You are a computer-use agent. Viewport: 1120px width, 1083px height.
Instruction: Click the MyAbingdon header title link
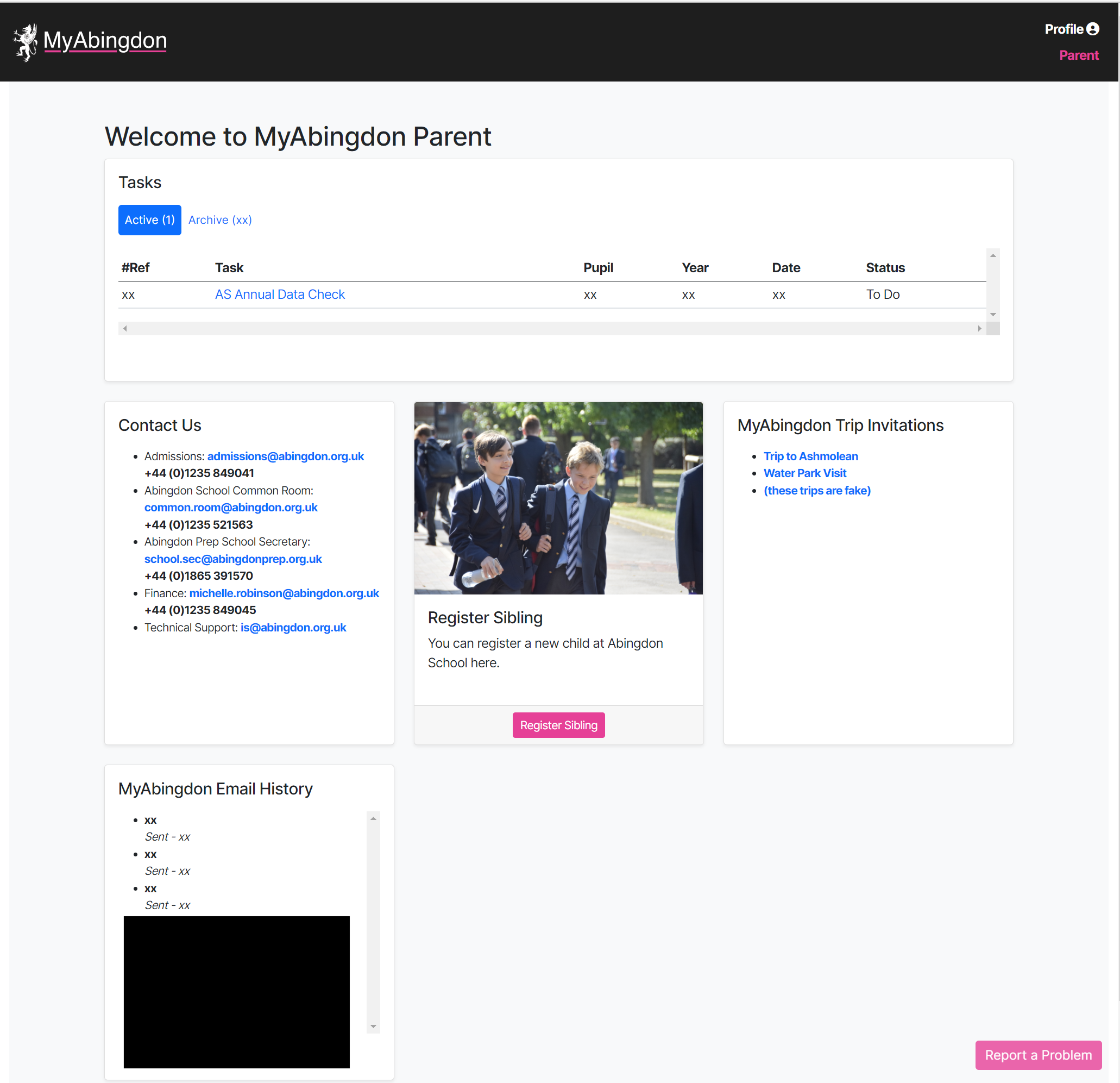coord(105,41)
